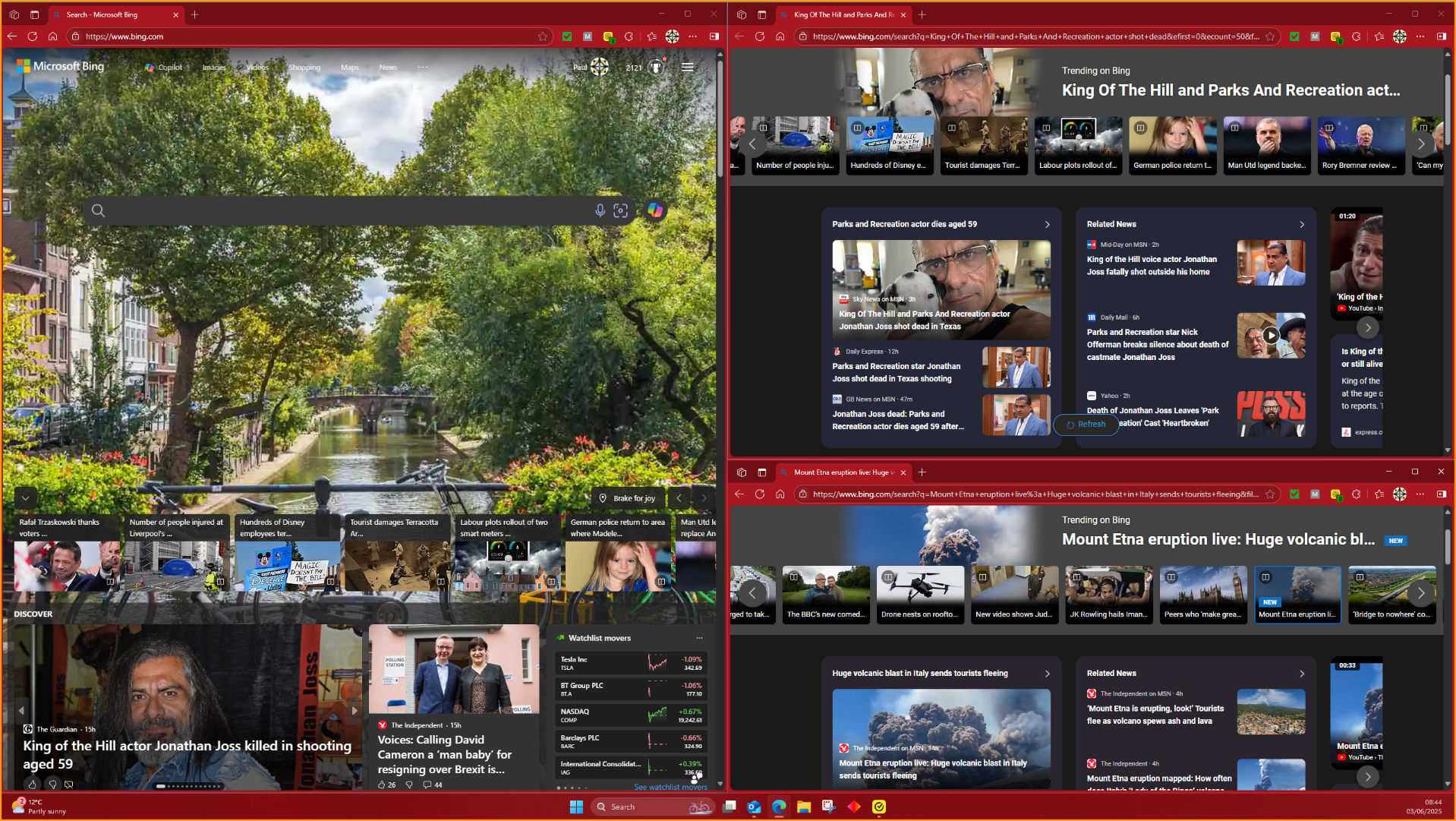The image size is (1456, 821).
Task: Click home icon in Mount Etna window
Action: (780, 494)
